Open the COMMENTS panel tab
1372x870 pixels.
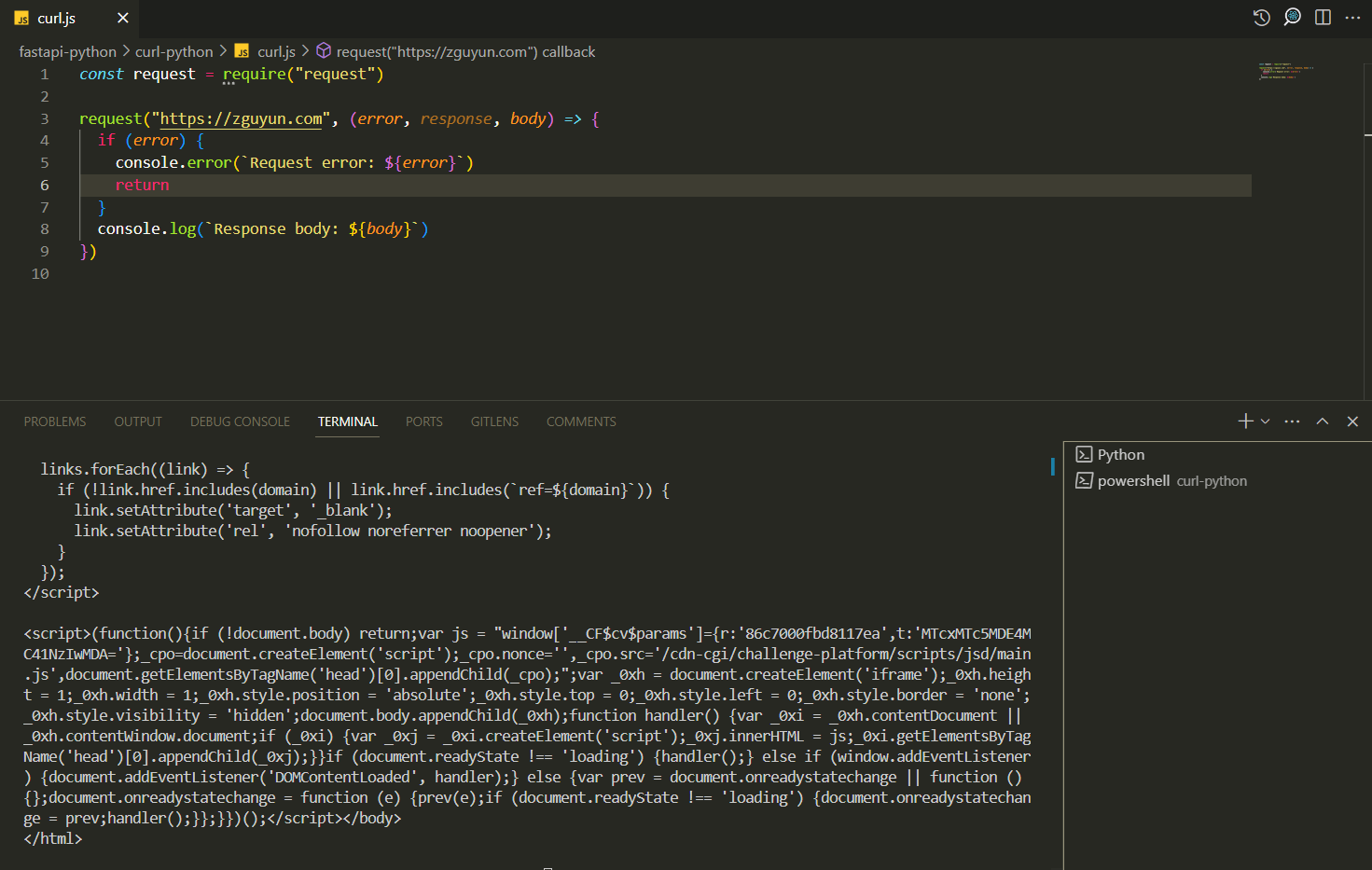581,421
